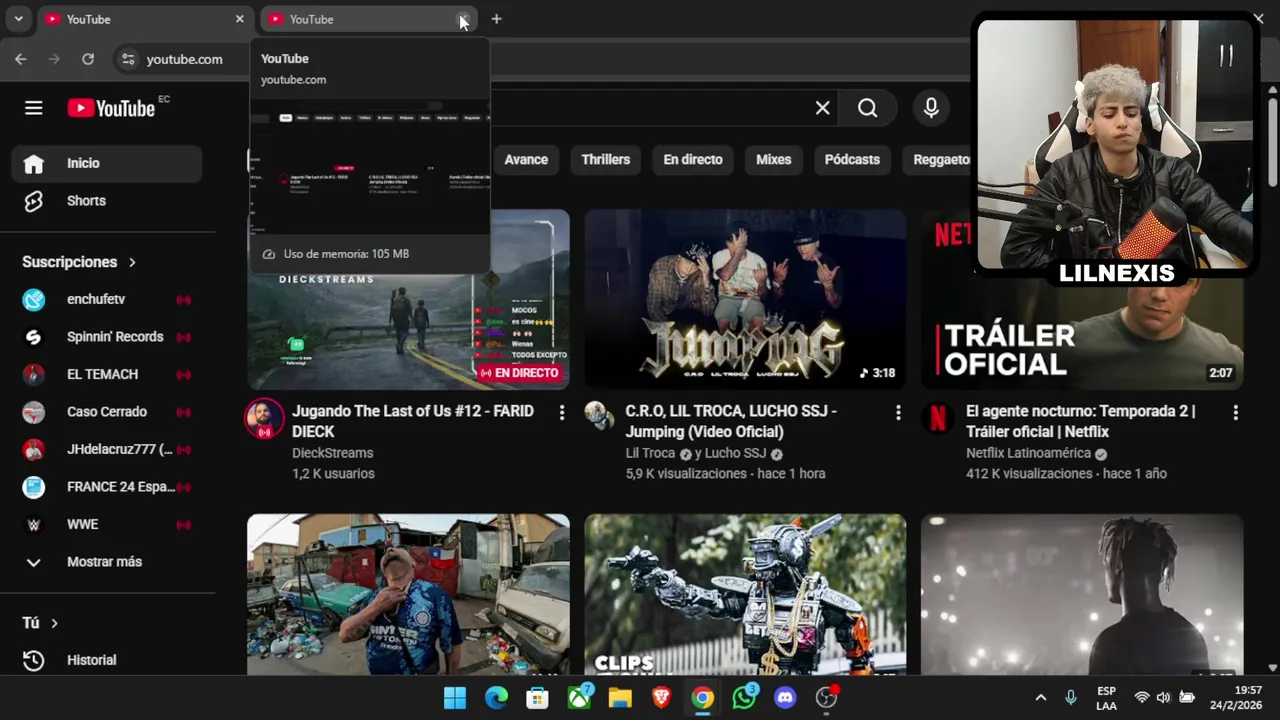The height and width of the screenshot is (720, 1280).
Task: Open Brave browser from taskbar
Action: pyautogui.click(x=661, y=698)
